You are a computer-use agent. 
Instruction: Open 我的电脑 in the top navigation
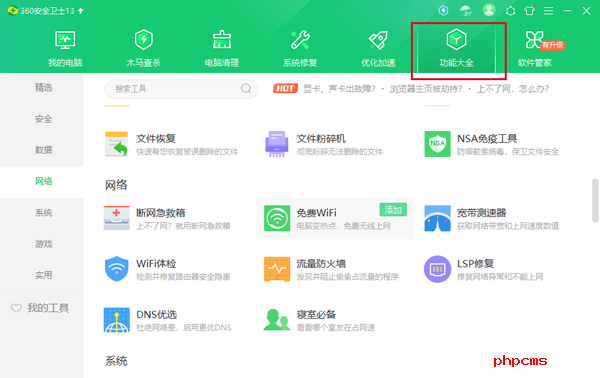point(65,48)
